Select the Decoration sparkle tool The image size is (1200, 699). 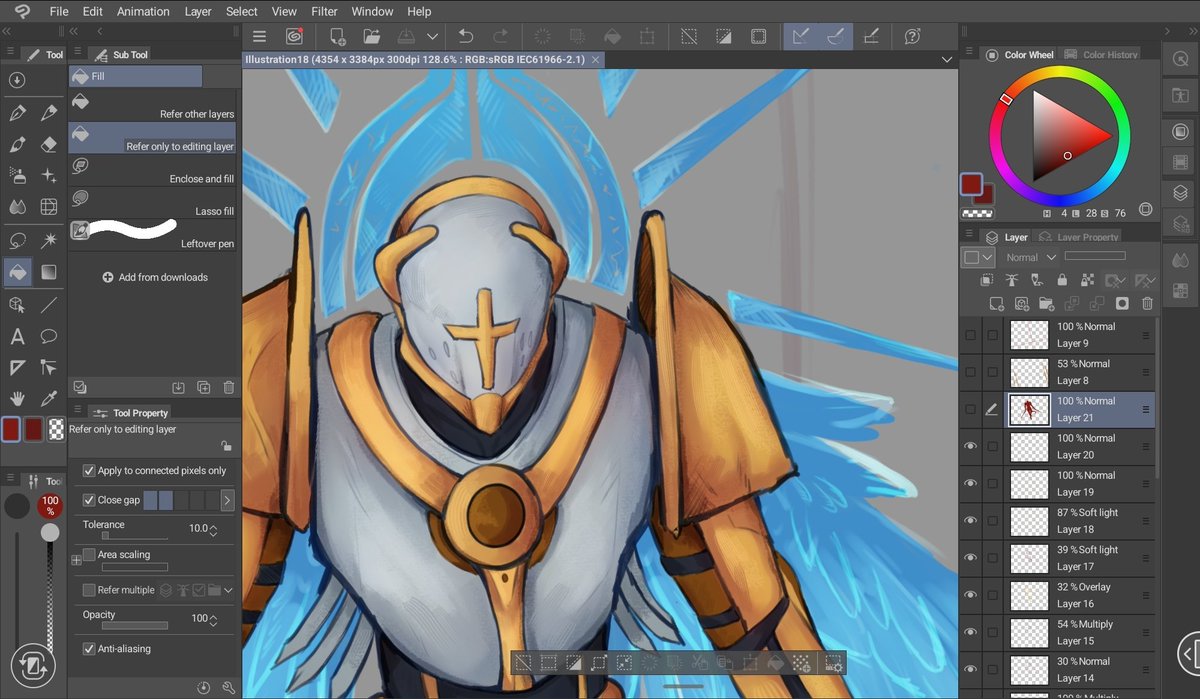click(x=48, y=176)
